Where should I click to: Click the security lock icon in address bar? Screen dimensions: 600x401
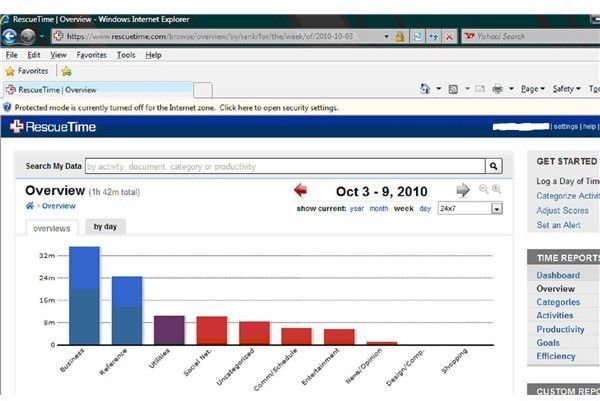400,37
